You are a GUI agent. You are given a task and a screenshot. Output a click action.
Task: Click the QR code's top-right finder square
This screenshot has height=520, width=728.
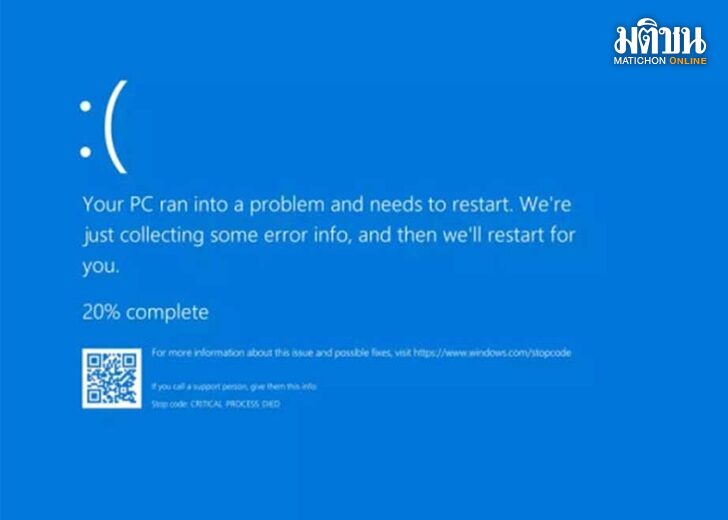point(130,361)
